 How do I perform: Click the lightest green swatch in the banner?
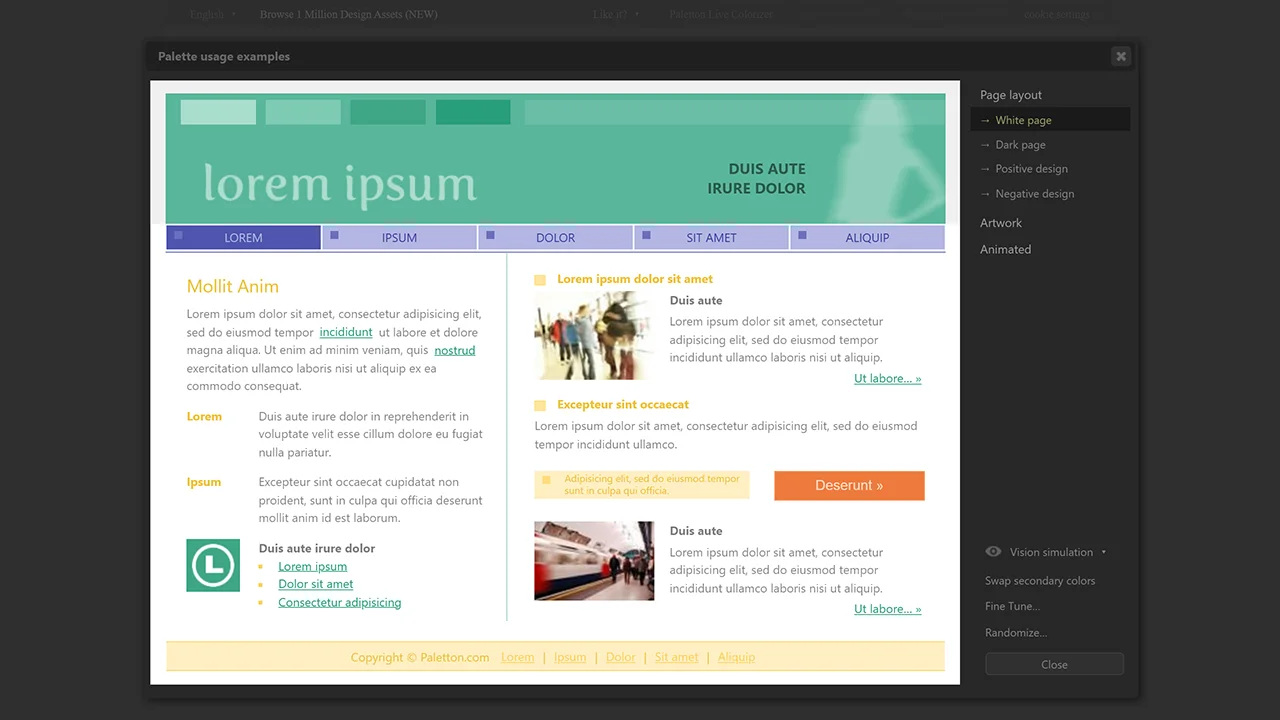click(218, 112)
